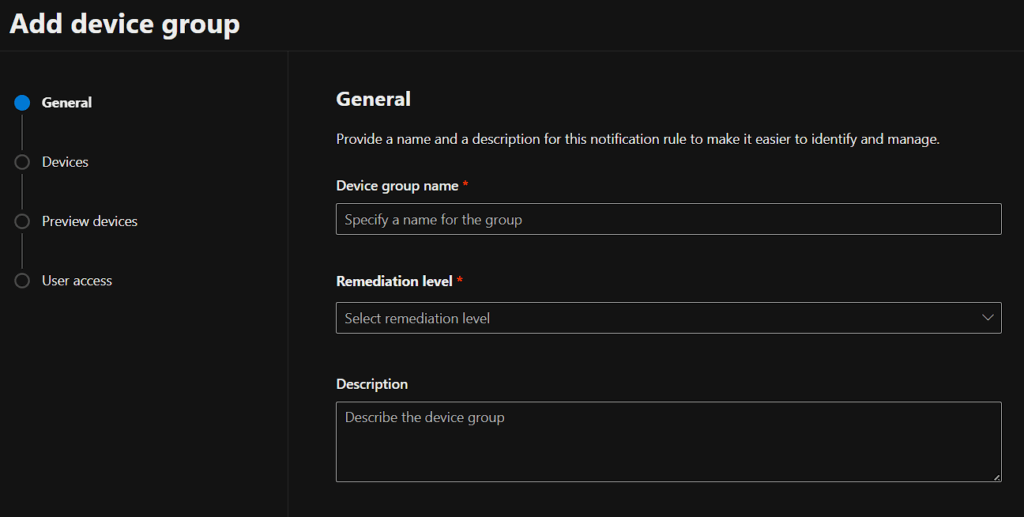Click the Description field label
The width and height of the screenshot is (1024, 517).
372,384
